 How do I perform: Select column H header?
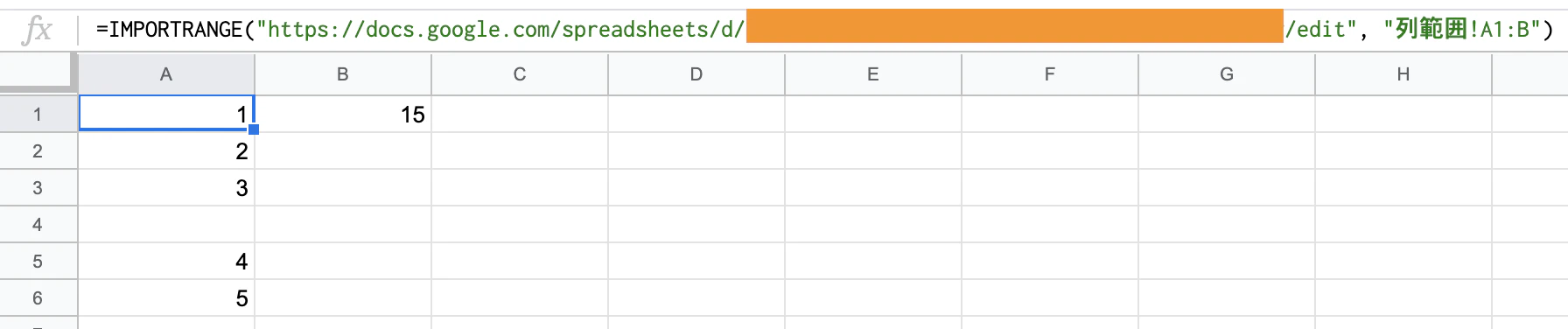[1403, 74]
